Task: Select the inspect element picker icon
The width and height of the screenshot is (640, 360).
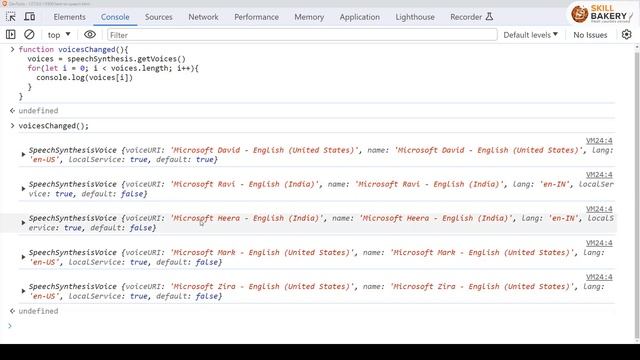Action: click(11, 17)
